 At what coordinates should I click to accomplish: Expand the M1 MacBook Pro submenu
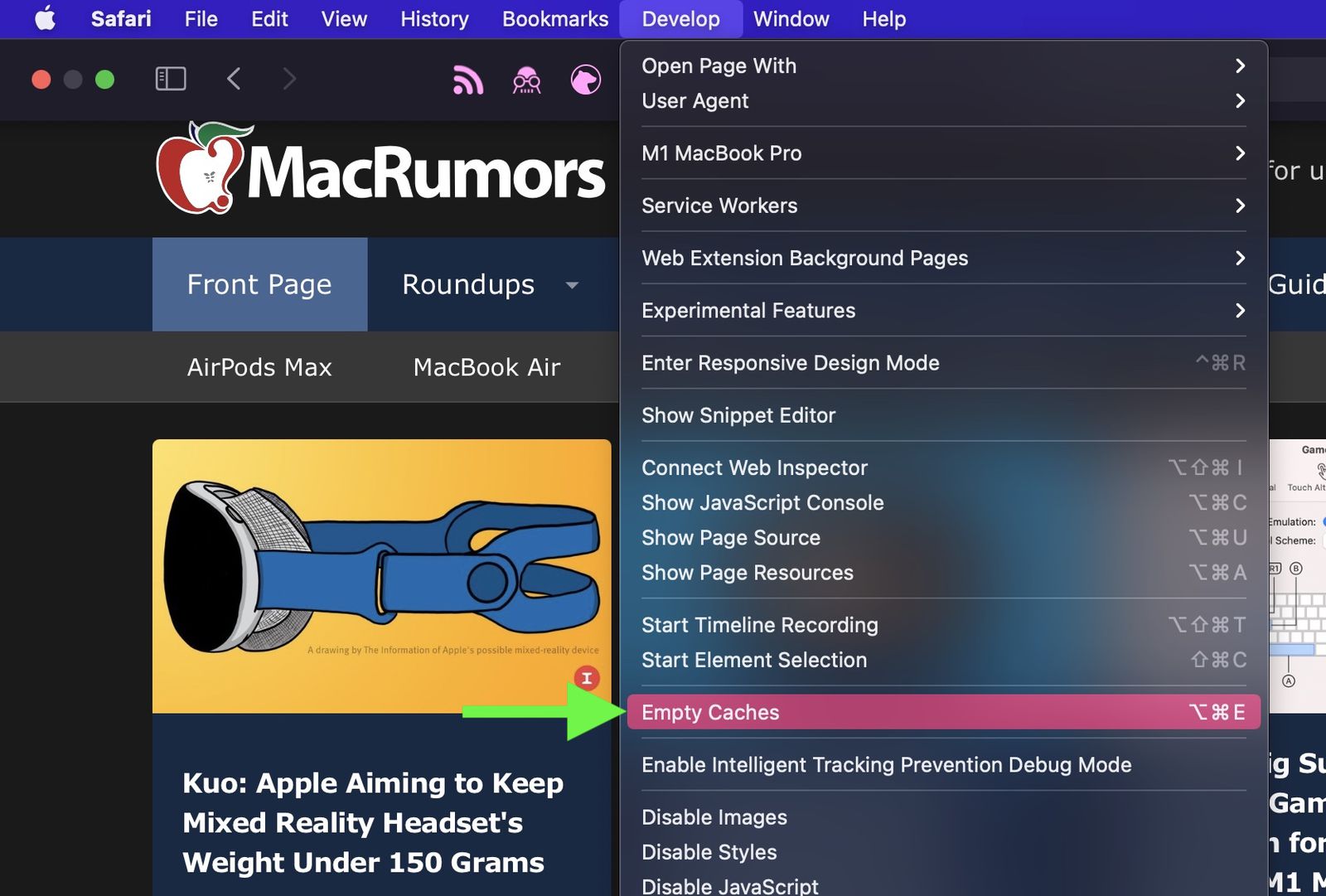[x=944, y=153]
